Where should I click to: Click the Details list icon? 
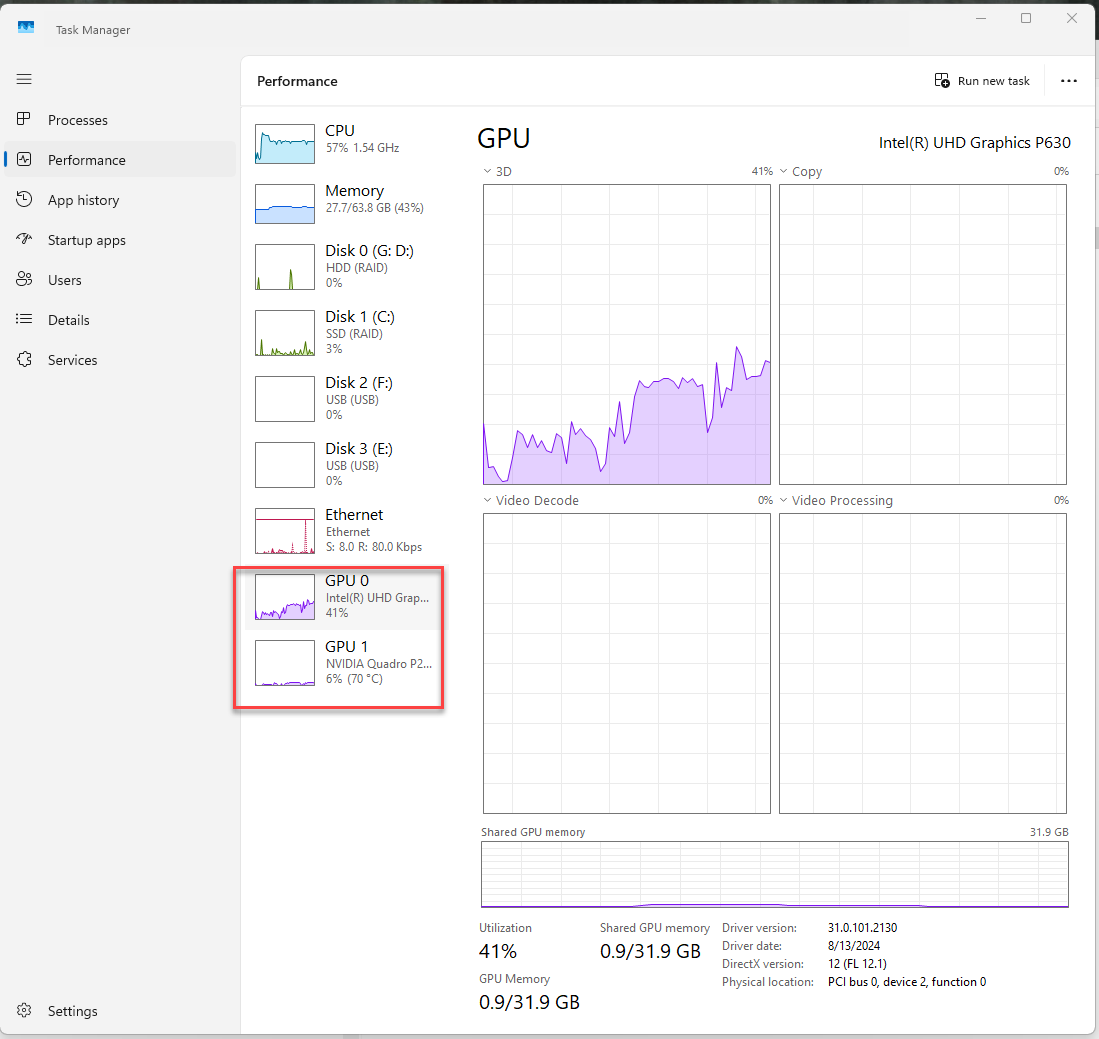coord(24,319)
